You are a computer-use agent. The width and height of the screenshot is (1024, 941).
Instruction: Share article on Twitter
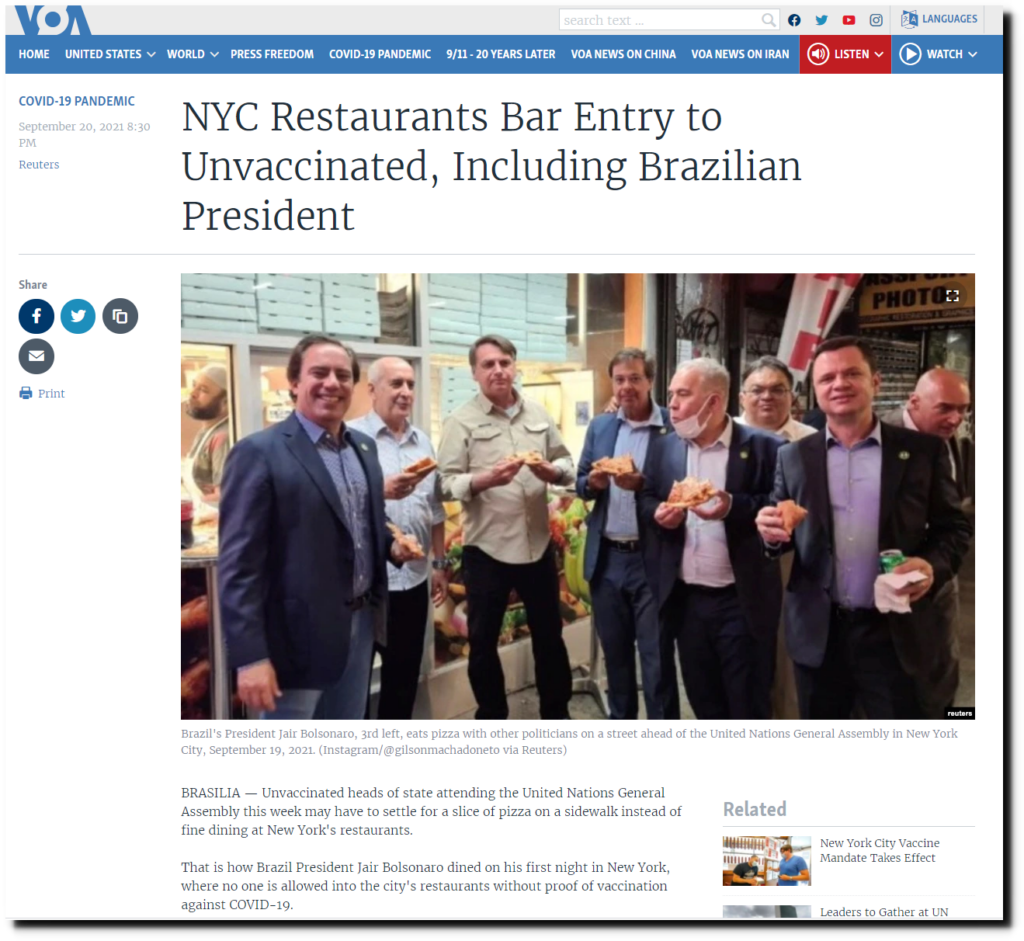(78, 316)
